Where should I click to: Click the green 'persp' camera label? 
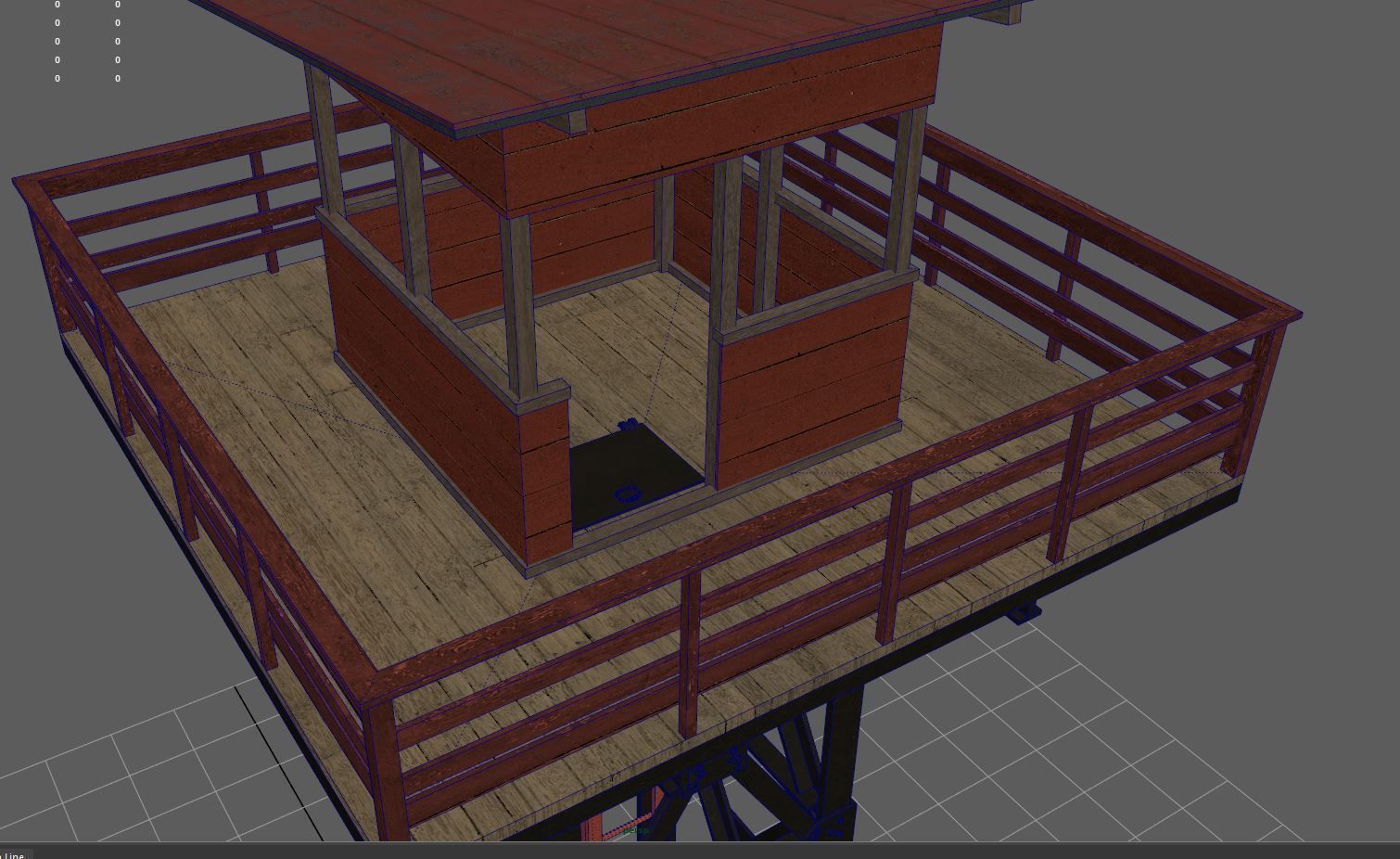(x=636, y=829)
